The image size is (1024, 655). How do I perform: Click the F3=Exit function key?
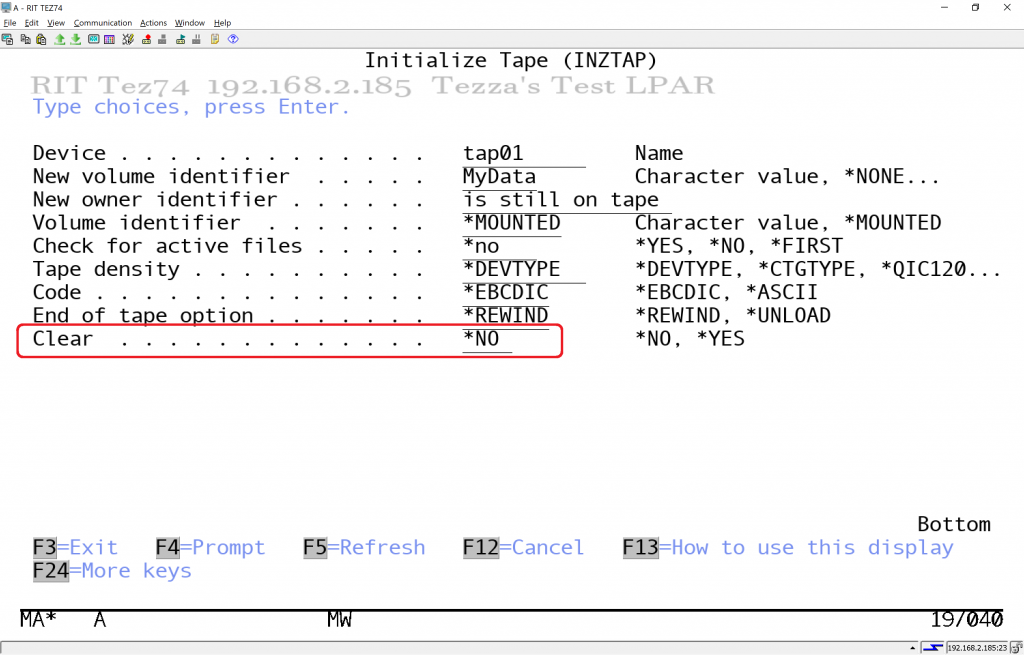75,548
